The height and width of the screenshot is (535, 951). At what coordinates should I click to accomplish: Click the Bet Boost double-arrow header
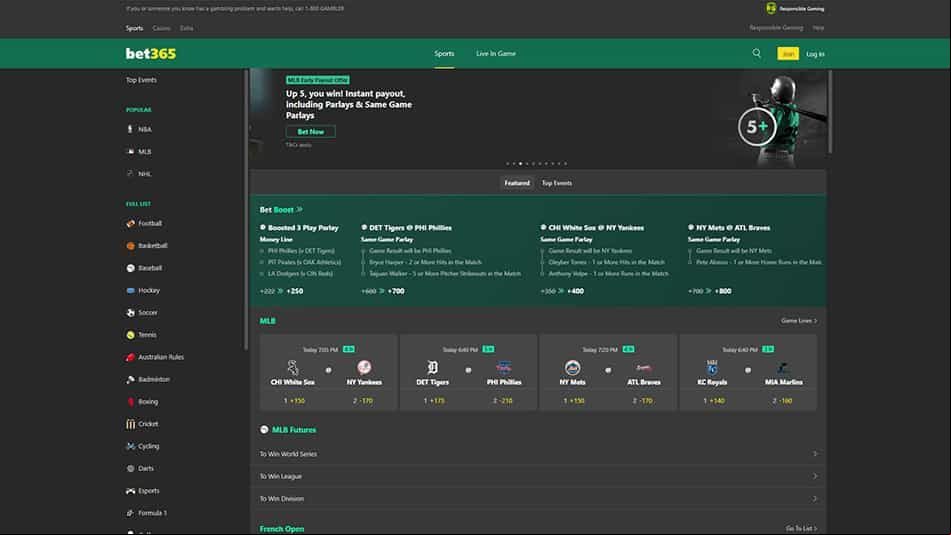pos(281,210)
